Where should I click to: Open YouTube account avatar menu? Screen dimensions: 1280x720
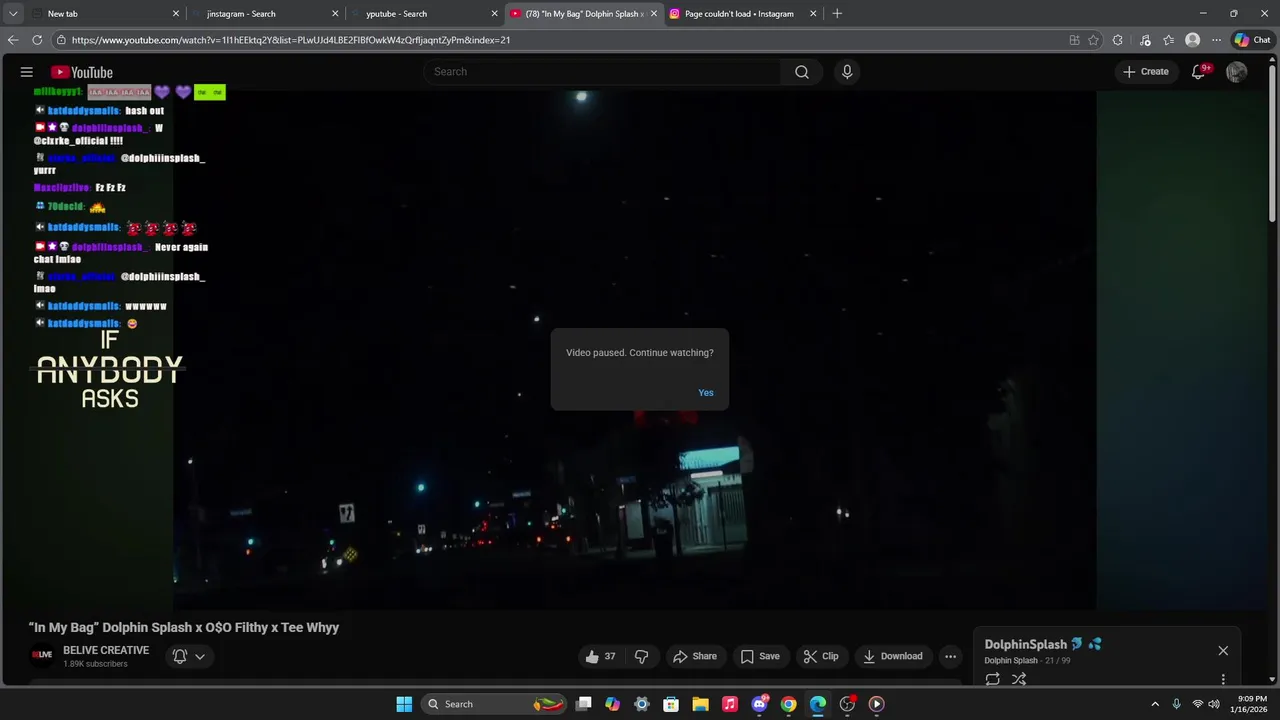tap(1237, 72)
